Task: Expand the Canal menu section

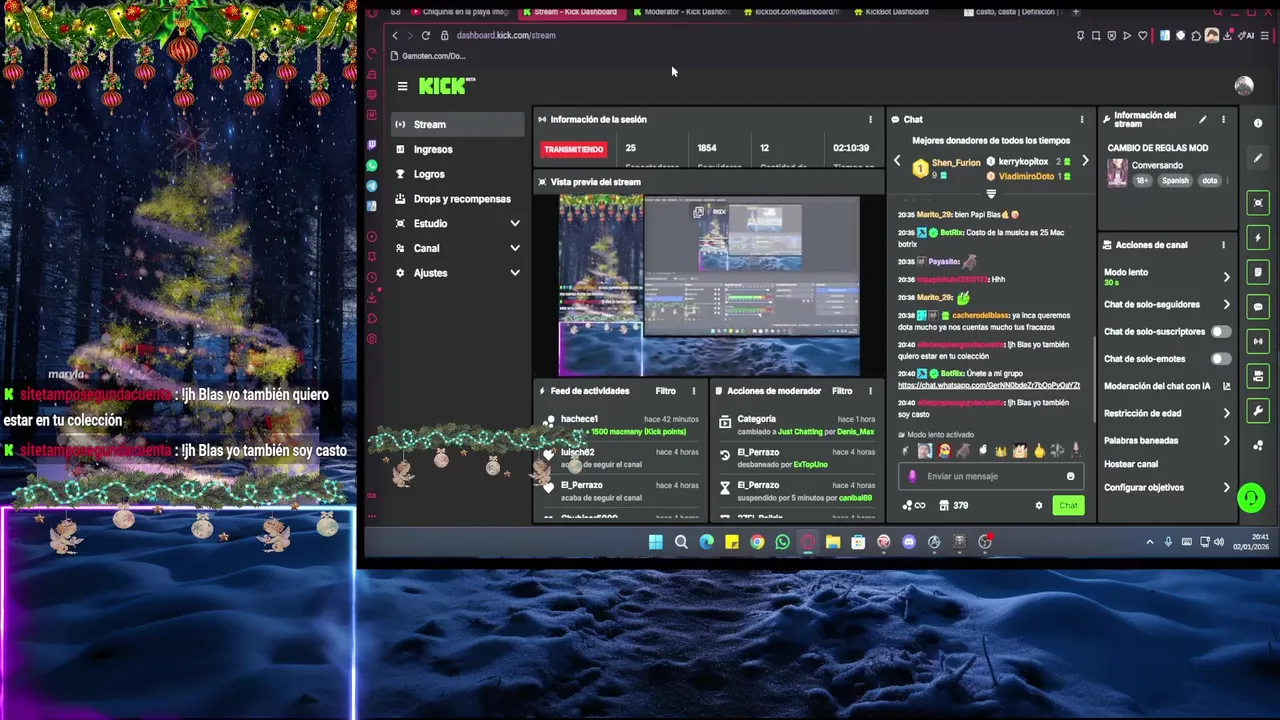Action: point(457,248)
